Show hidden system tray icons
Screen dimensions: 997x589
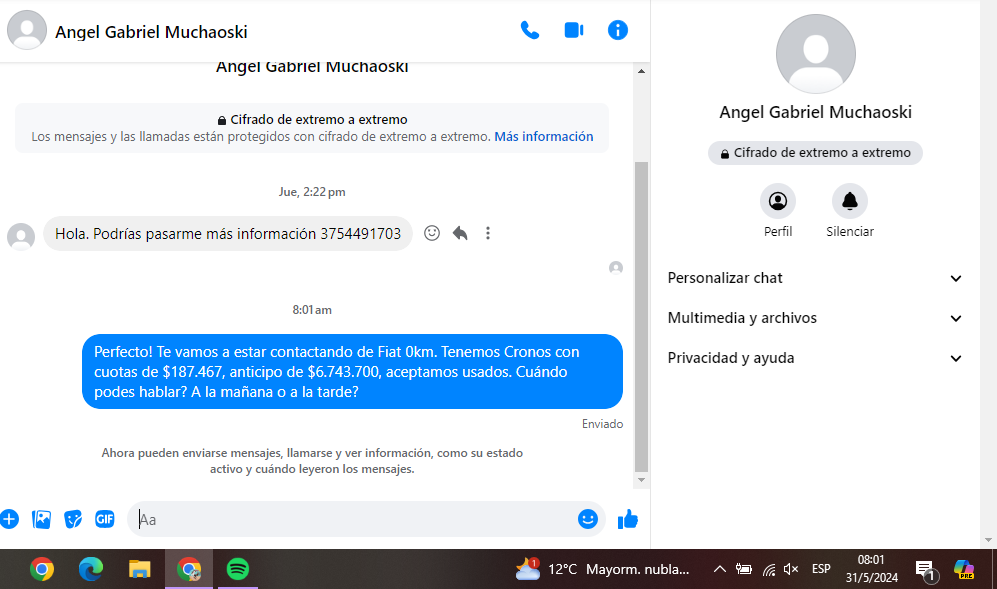[x=719, y=569]
